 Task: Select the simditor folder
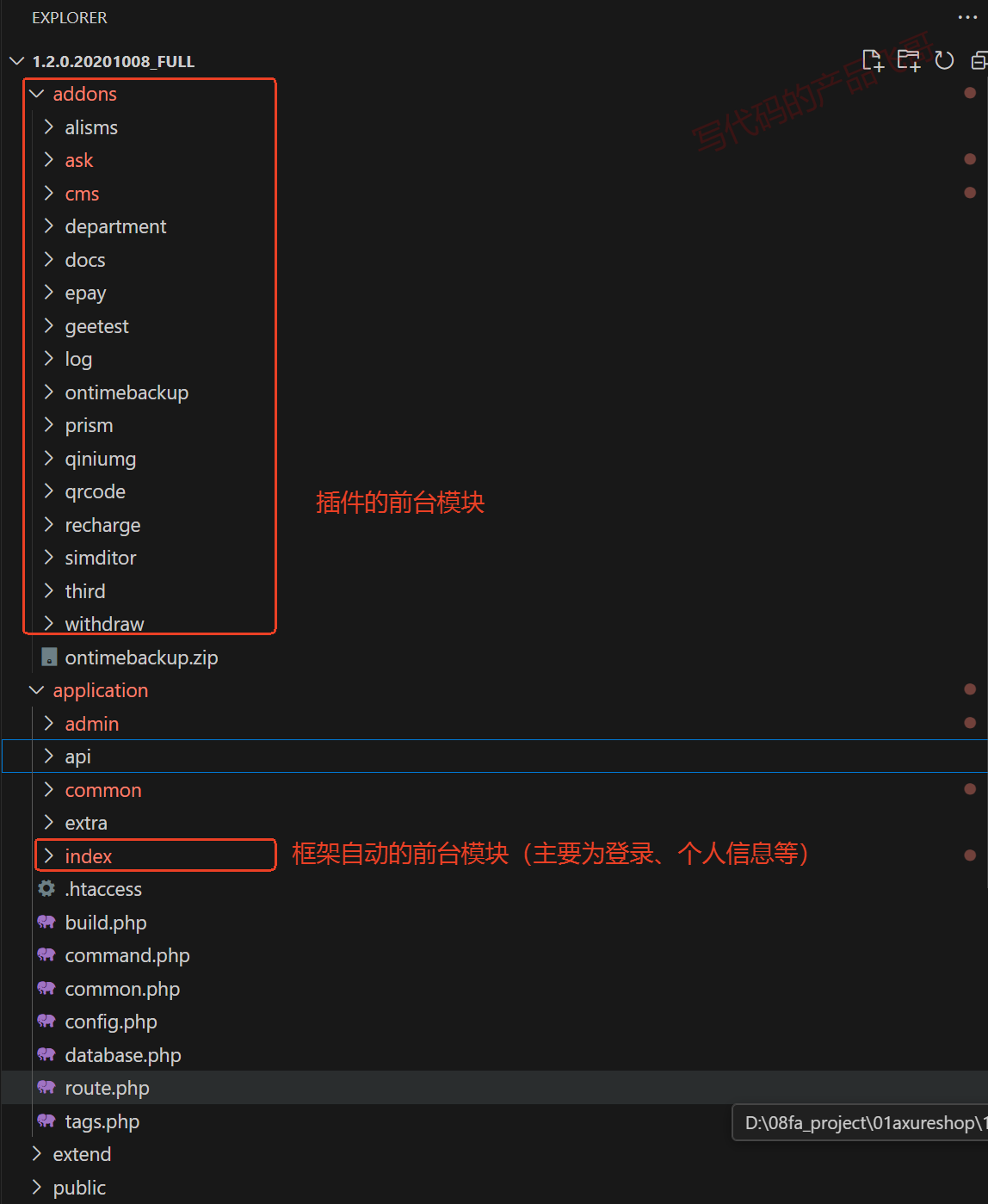[x=100, y=558]
